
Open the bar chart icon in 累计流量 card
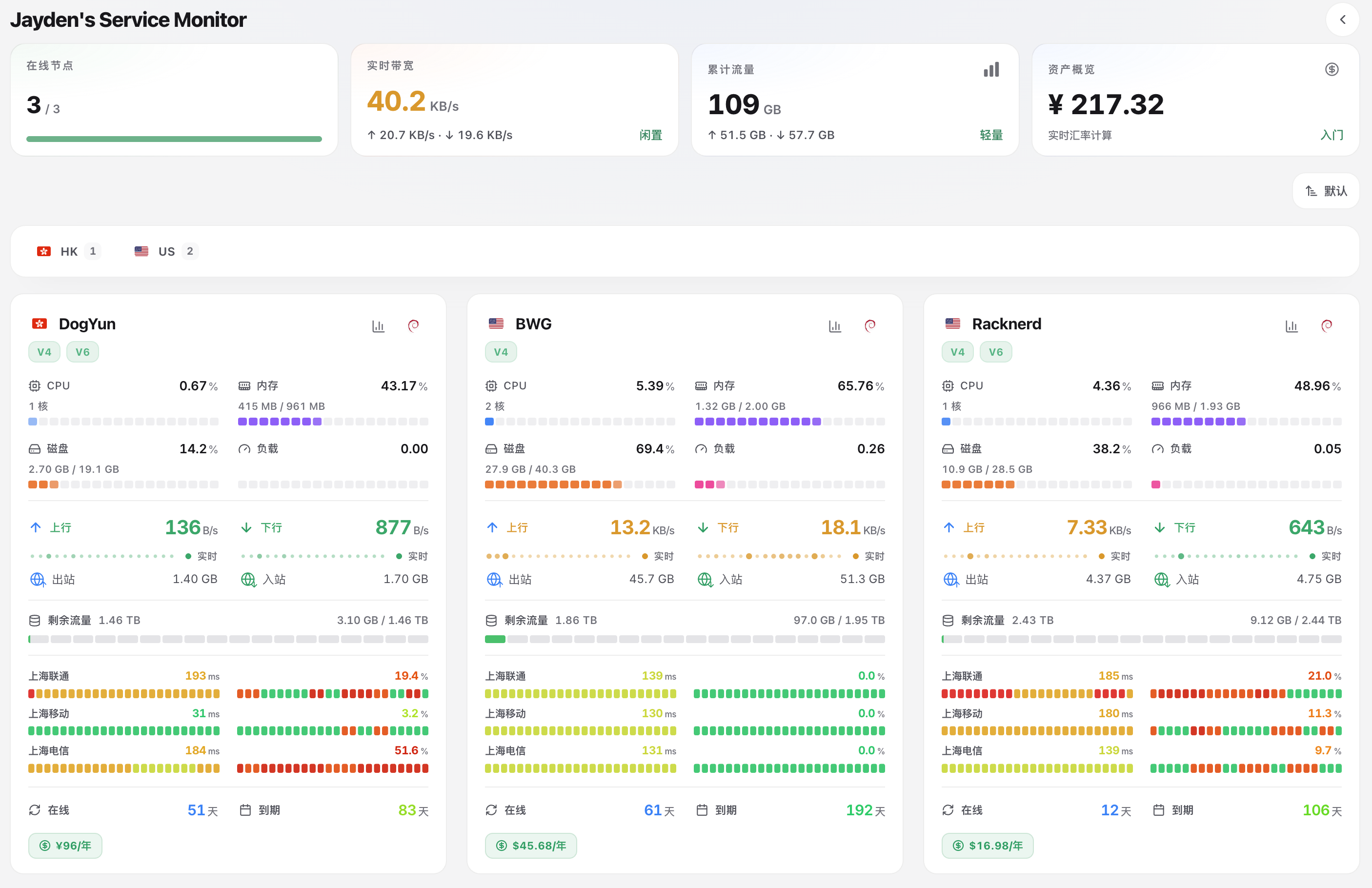(991, 70)
